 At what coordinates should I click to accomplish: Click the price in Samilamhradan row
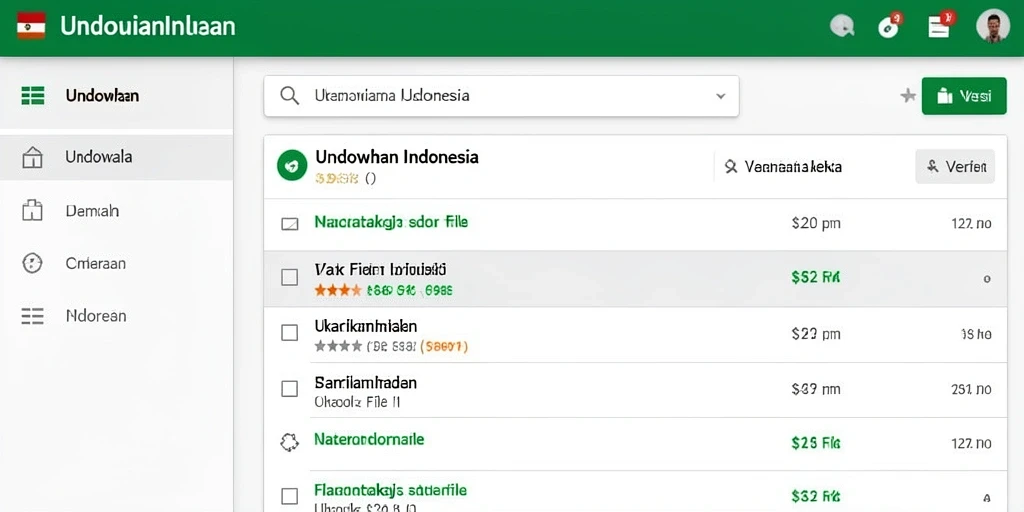816,389
